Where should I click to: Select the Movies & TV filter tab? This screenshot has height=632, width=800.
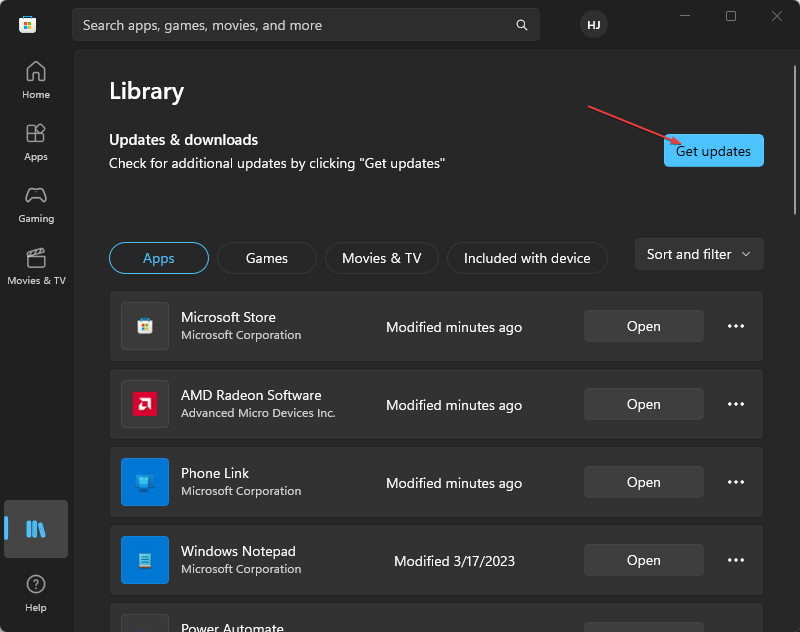pyautogui.click(x=382, y=258)
